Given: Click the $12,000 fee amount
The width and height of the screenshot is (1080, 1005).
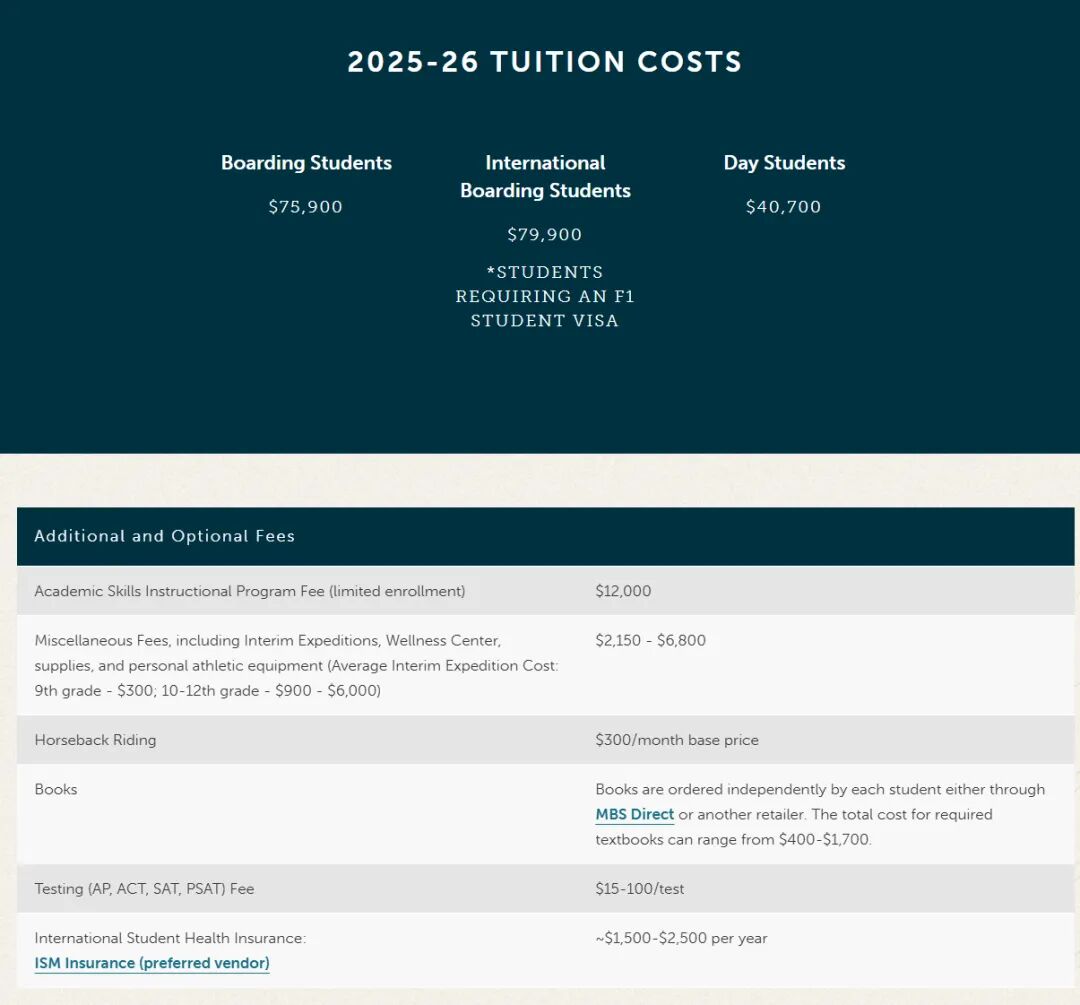Looking at the screenshot, I should pyautogui.click(x=623, y=591).
